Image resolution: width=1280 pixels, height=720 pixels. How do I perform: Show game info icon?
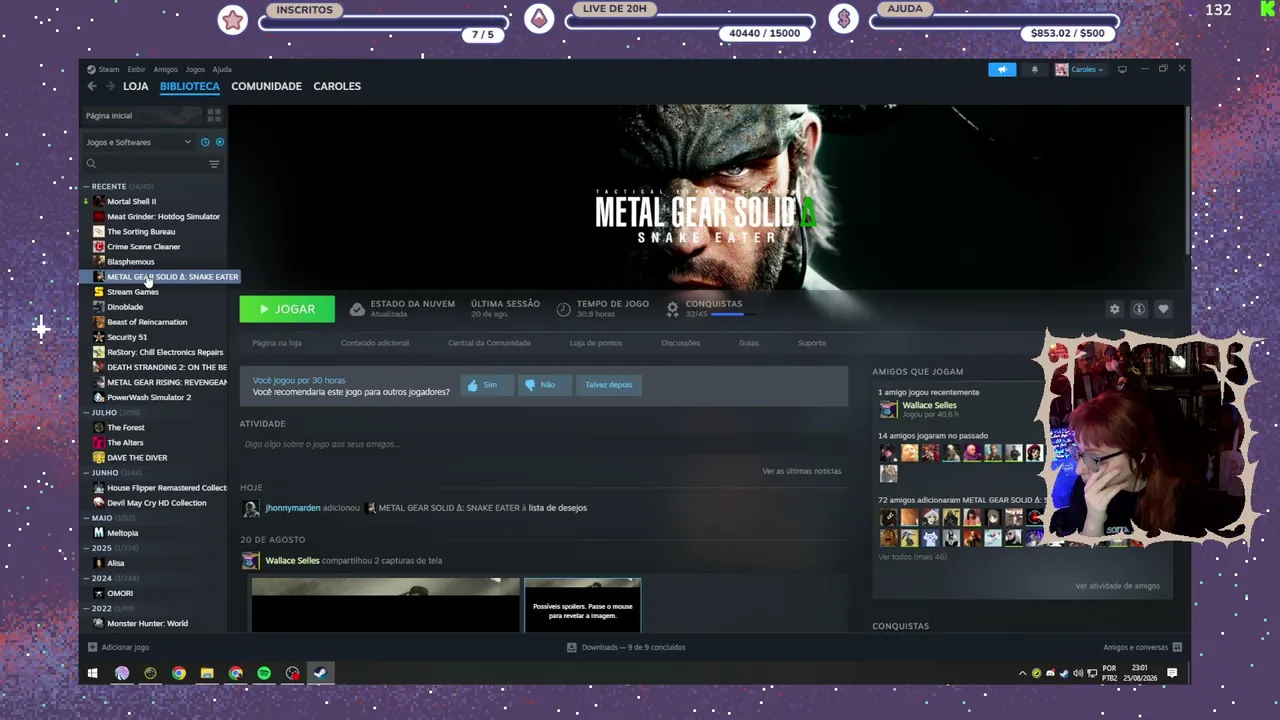pos(1139,309)
